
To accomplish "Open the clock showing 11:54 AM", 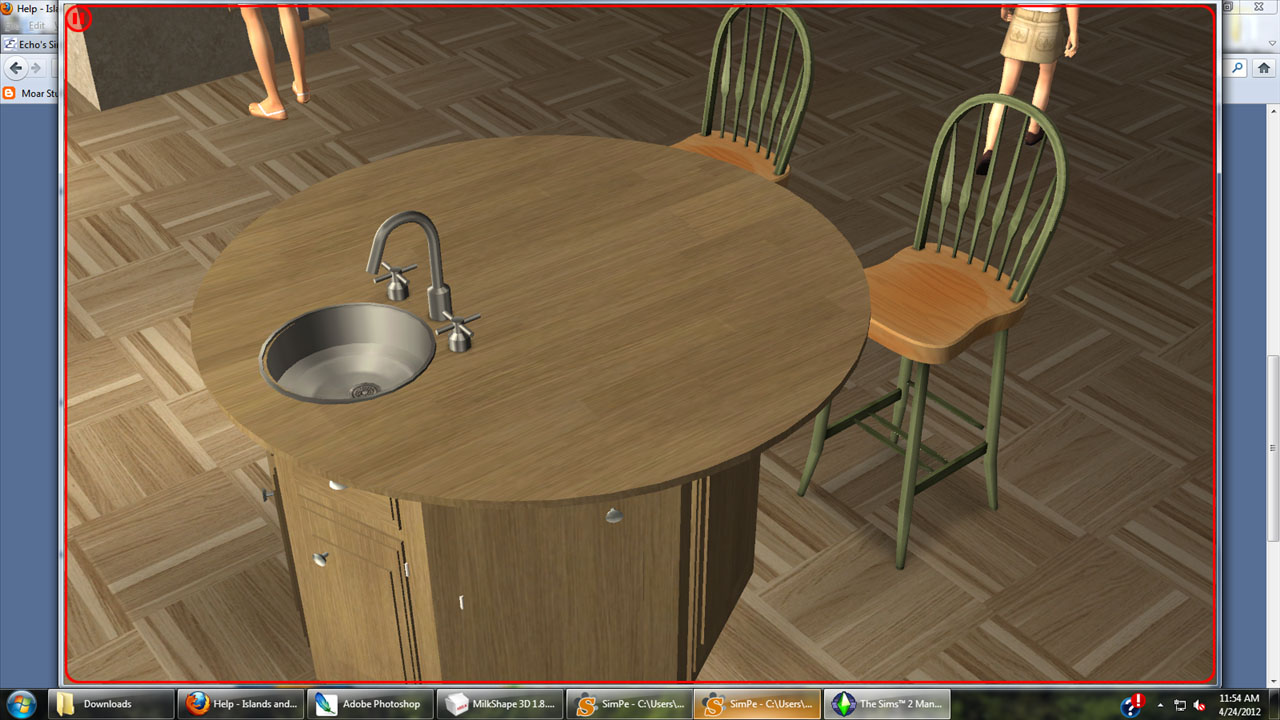I will [x=1240, y=703].
